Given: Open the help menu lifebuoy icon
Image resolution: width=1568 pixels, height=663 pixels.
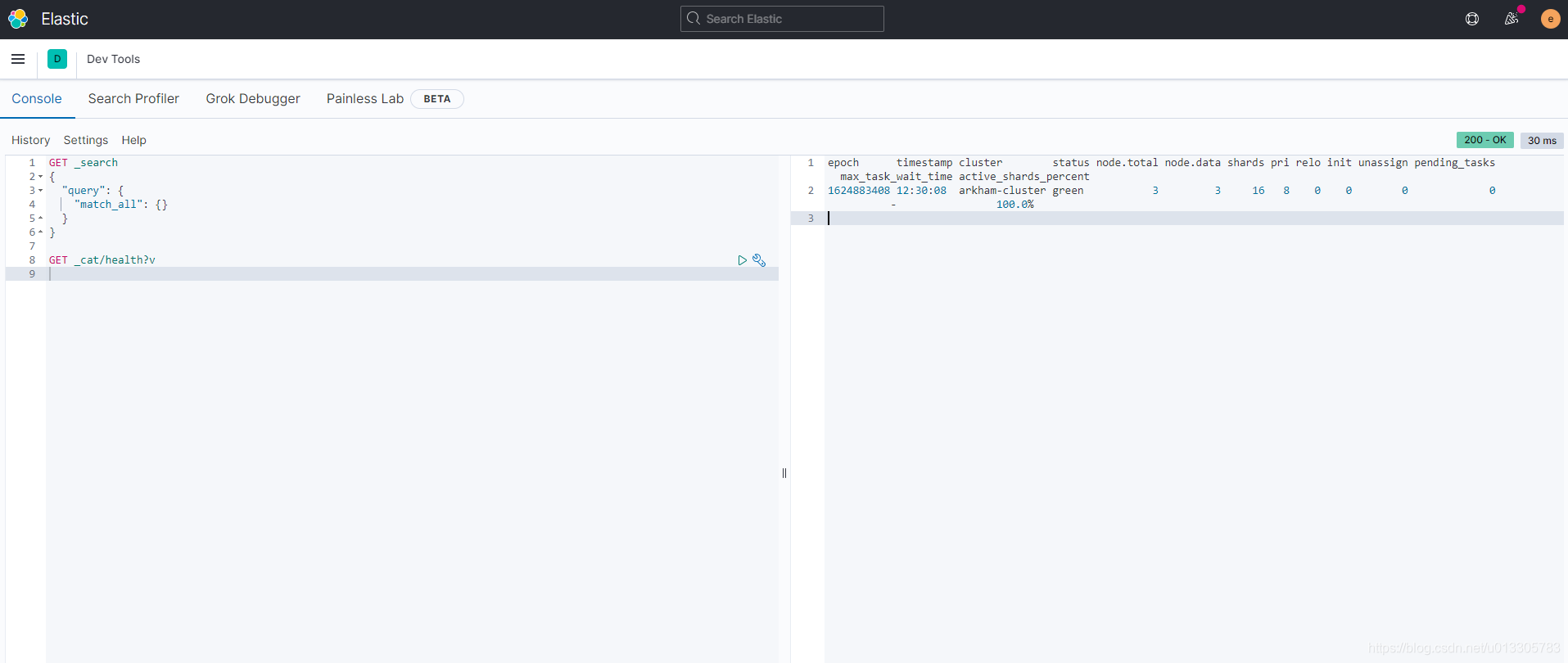Looking at the screenshot, I should coord(1472,19).
